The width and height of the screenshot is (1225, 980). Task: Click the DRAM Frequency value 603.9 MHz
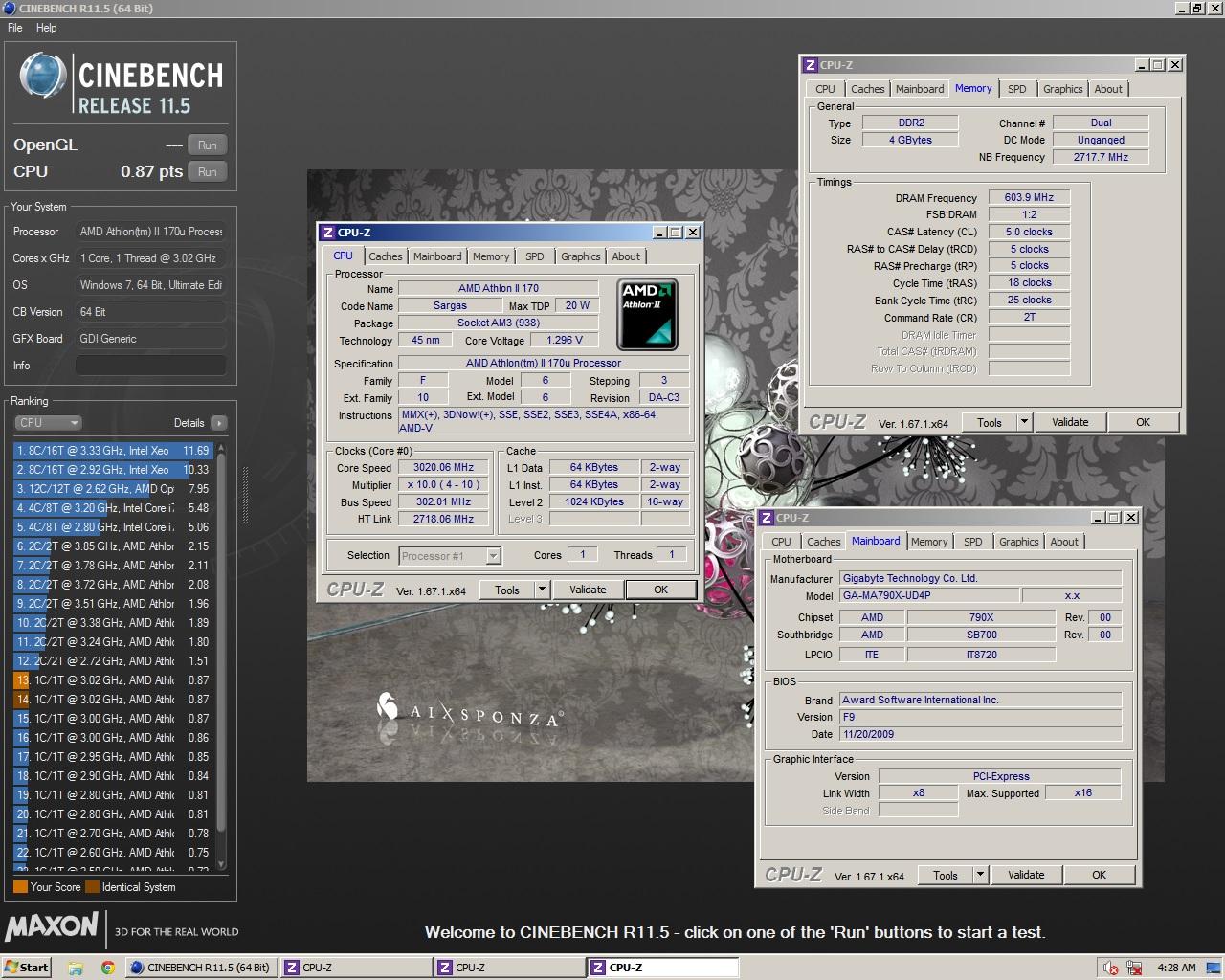tap(1029, 197)
